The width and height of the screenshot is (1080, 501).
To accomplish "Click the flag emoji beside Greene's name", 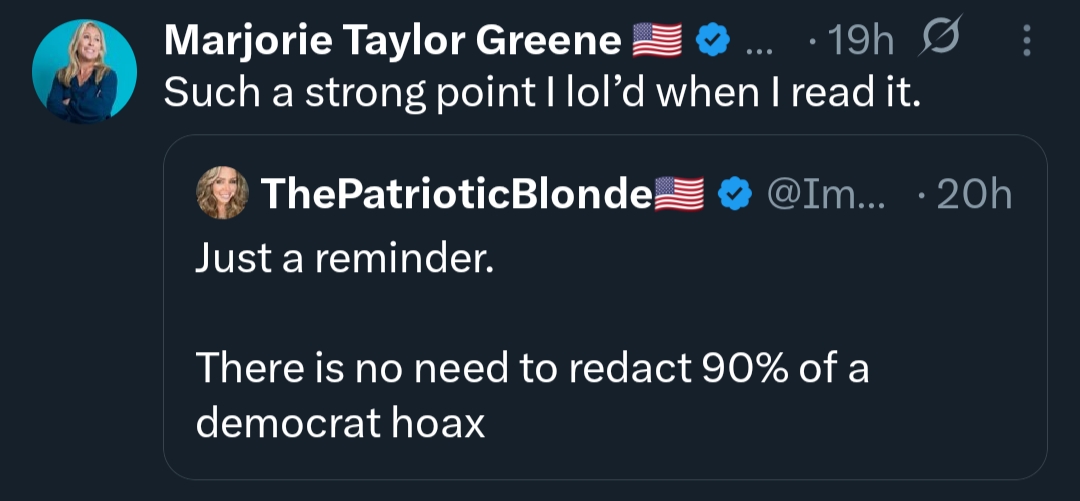I will pos(658,41).
